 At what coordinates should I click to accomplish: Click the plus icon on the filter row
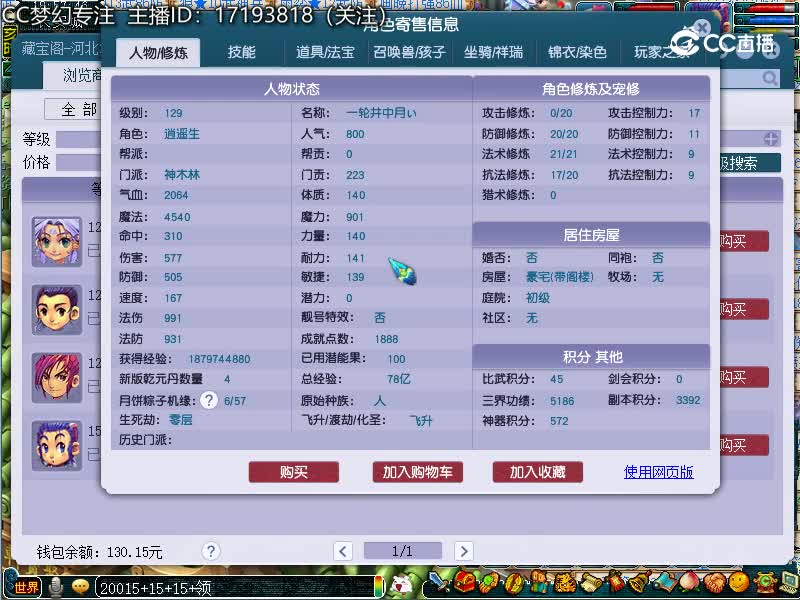click(771, 138)
